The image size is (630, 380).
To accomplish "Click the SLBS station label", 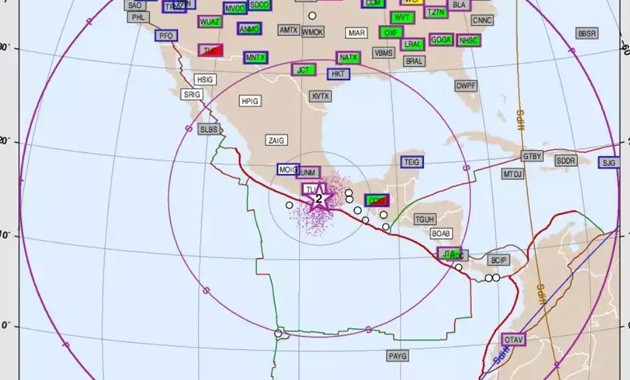I will (209, 129).
